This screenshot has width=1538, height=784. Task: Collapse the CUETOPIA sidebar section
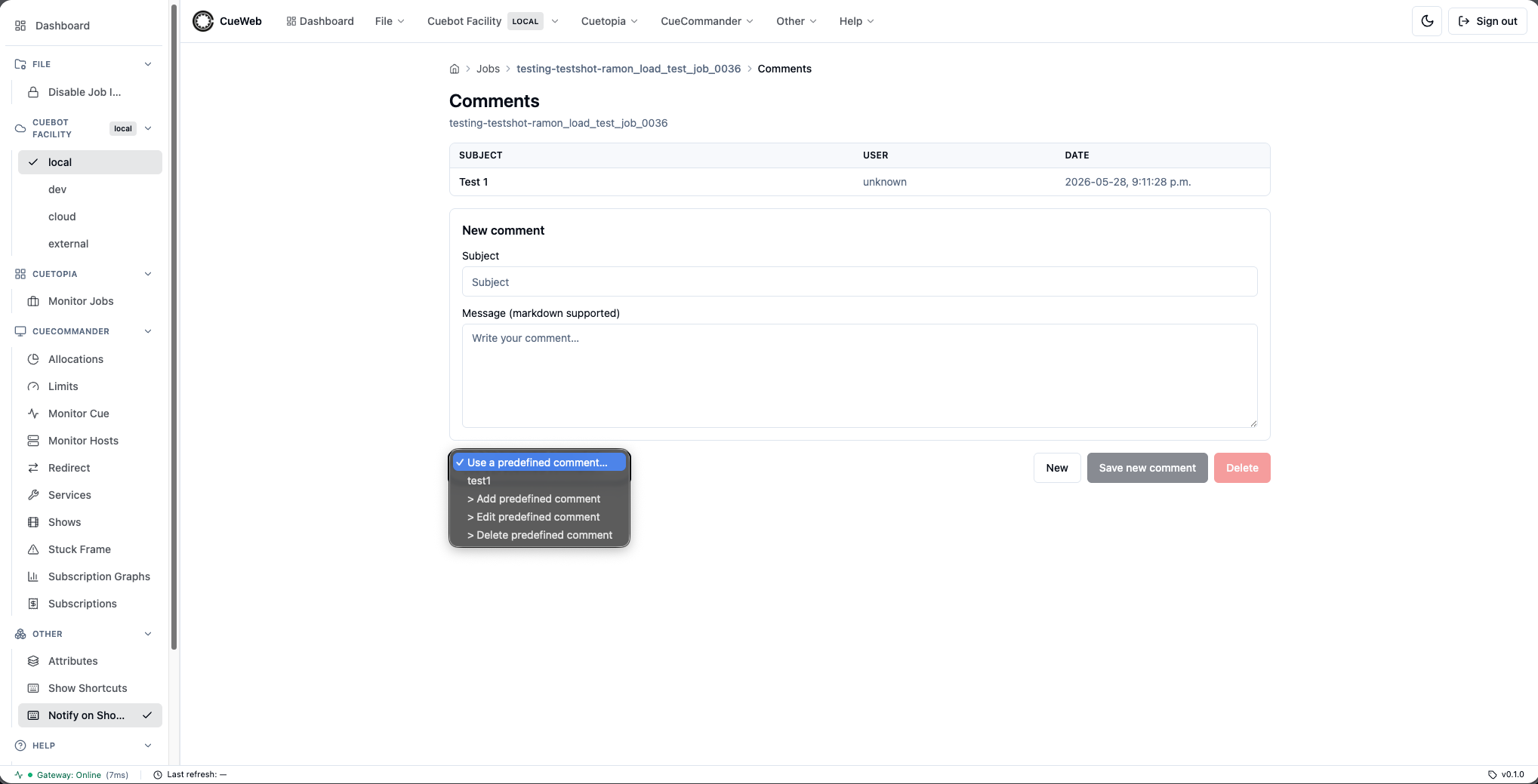click(x=148, y=274)
